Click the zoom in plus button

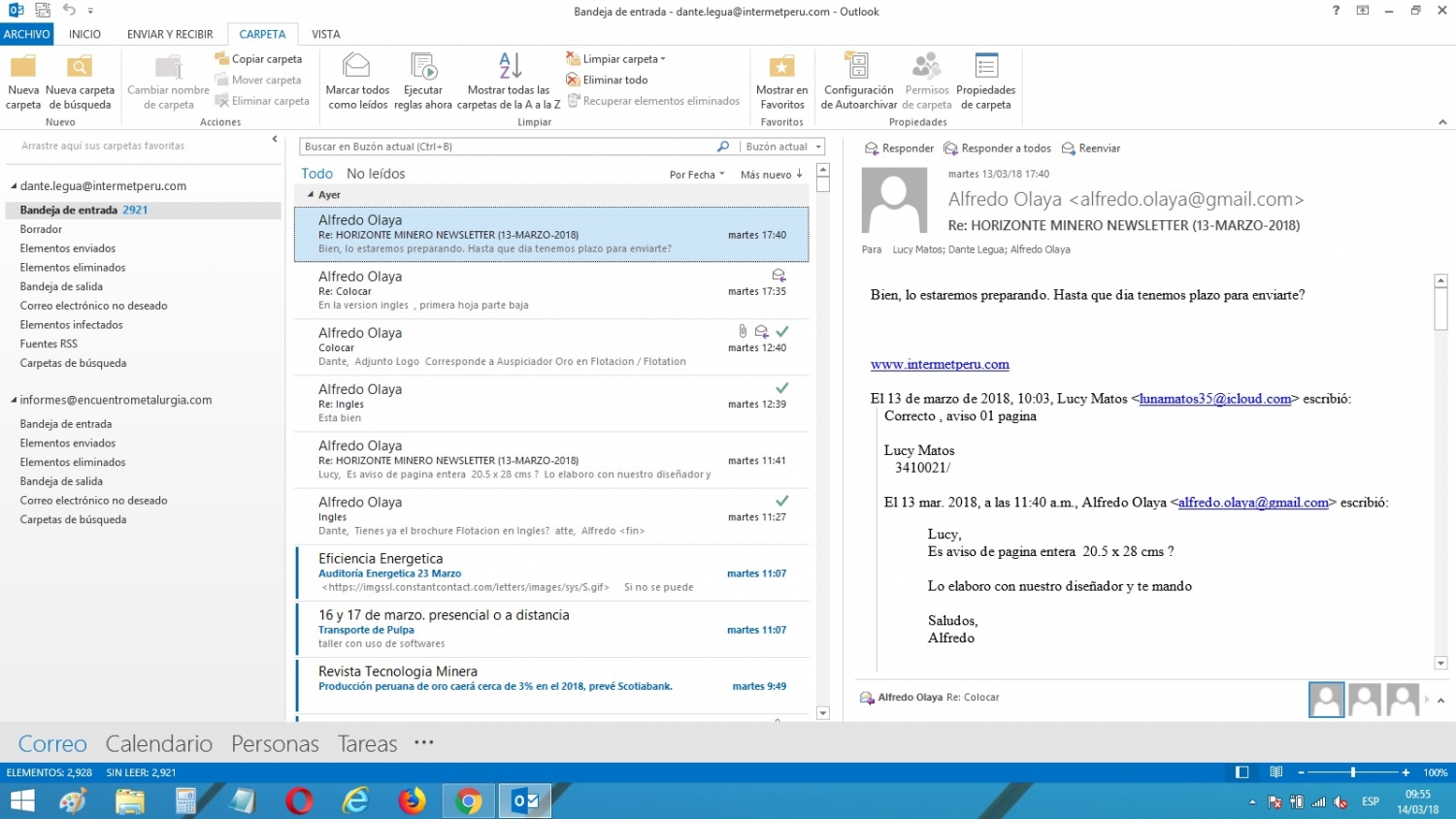(x=1406, y=772)
